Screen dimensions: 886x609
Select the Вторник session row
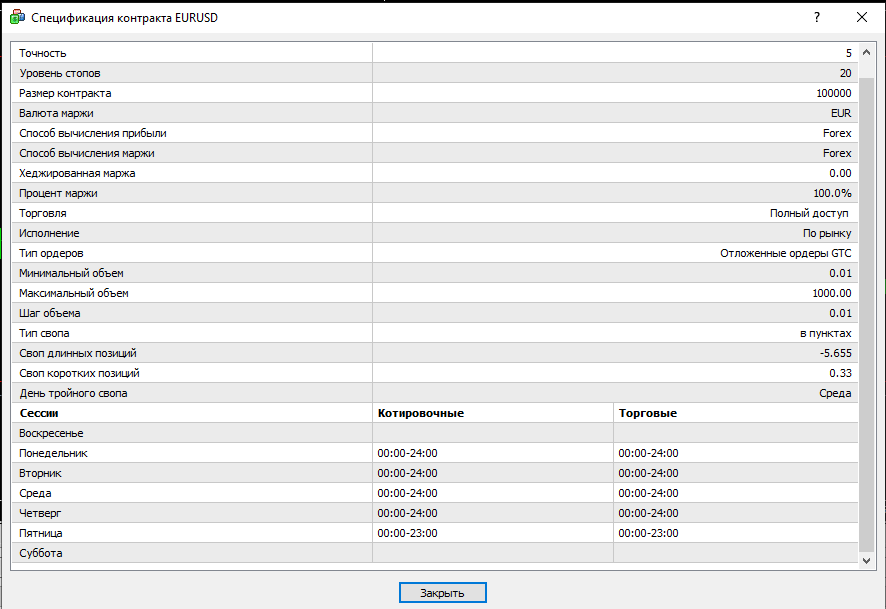coord(435,473)
